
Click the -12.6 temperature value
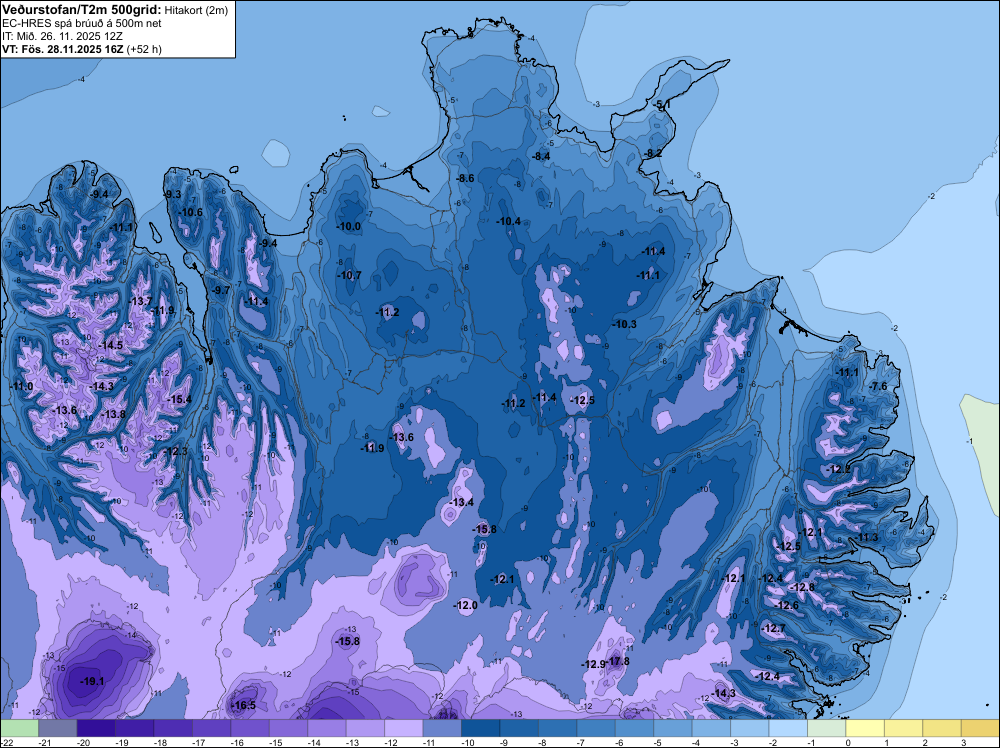pos(786,605)
